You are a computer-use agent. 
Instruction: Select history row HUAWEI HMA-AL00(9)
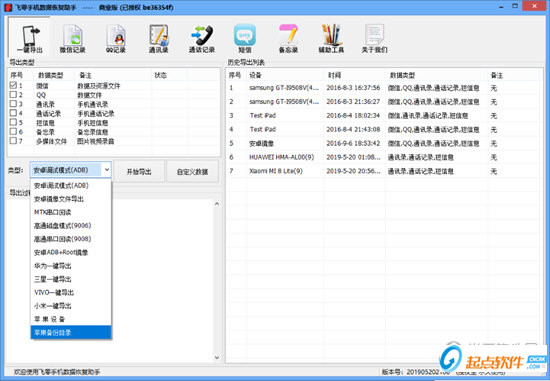382,157
